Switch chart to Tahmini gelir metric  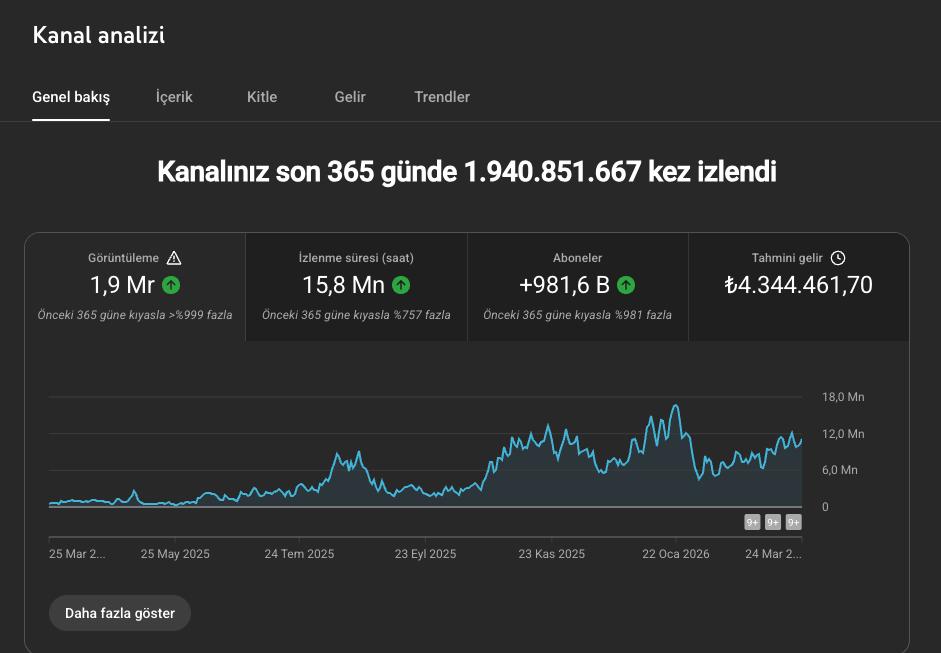pos(799,287)
